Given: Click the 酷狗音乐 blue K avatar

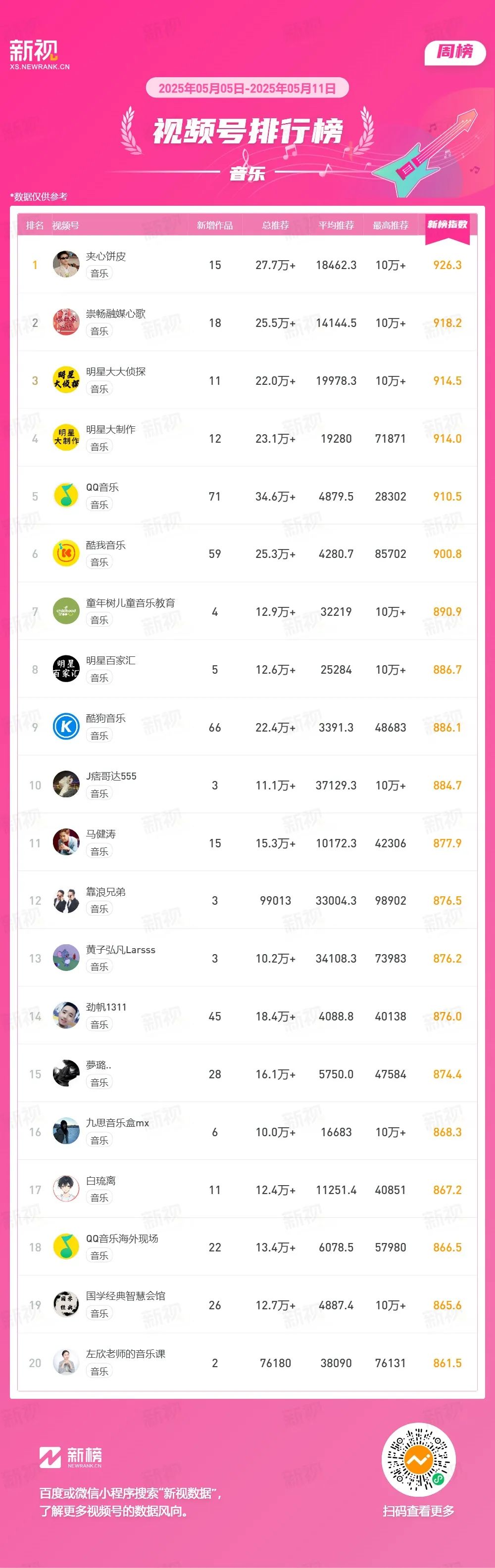Looking at the screenshot, I should 66,727.
